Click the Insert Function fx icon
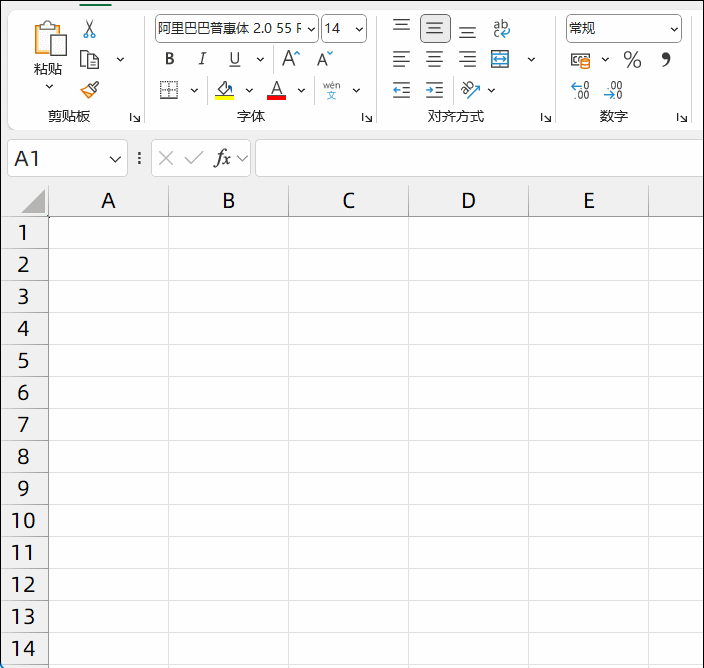 tap(222, 158)
